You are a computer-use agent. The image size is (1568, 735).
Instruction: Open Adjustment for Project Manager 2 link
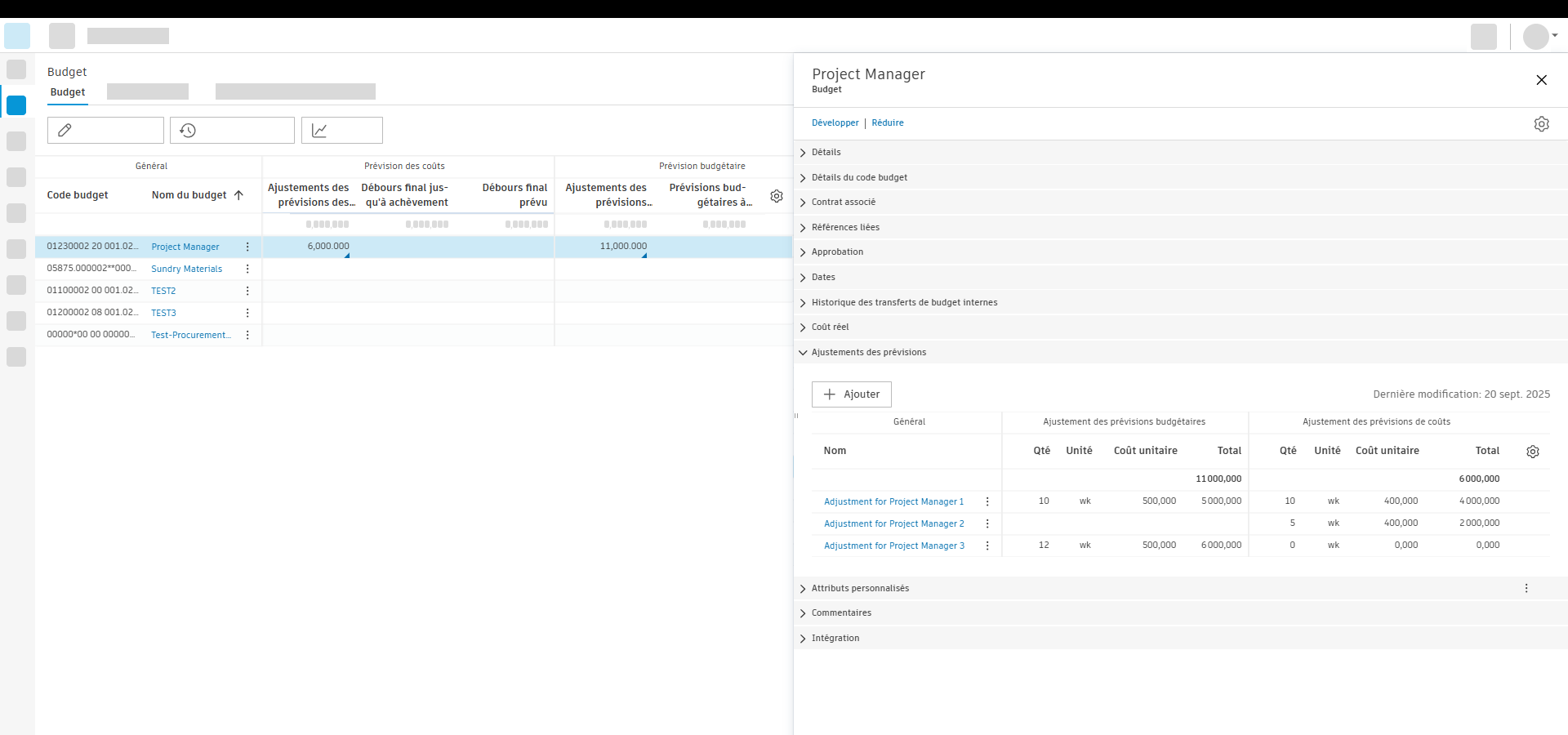[x=894, y=523]
